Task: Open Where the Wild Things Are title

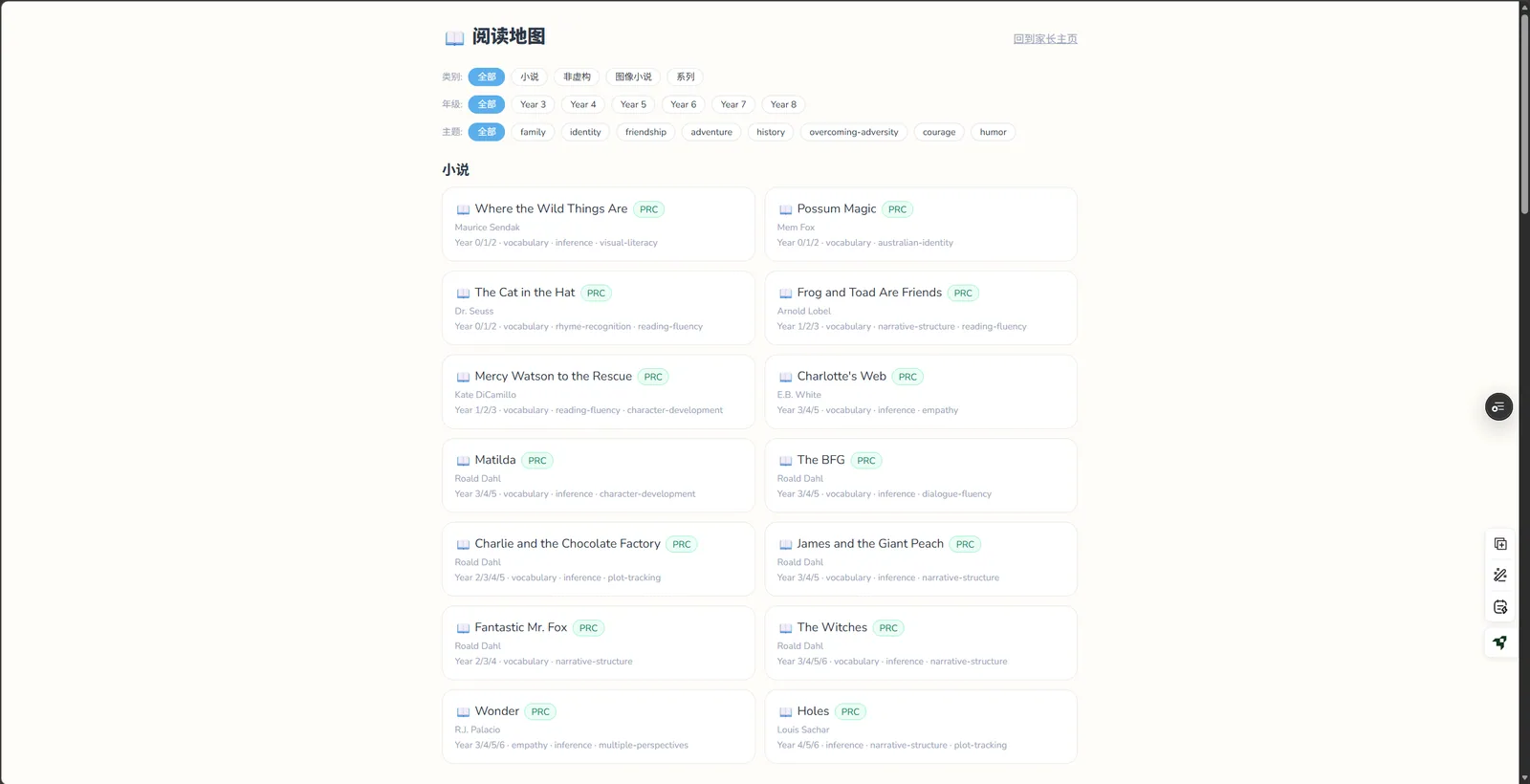Action: tap(551, 208)
